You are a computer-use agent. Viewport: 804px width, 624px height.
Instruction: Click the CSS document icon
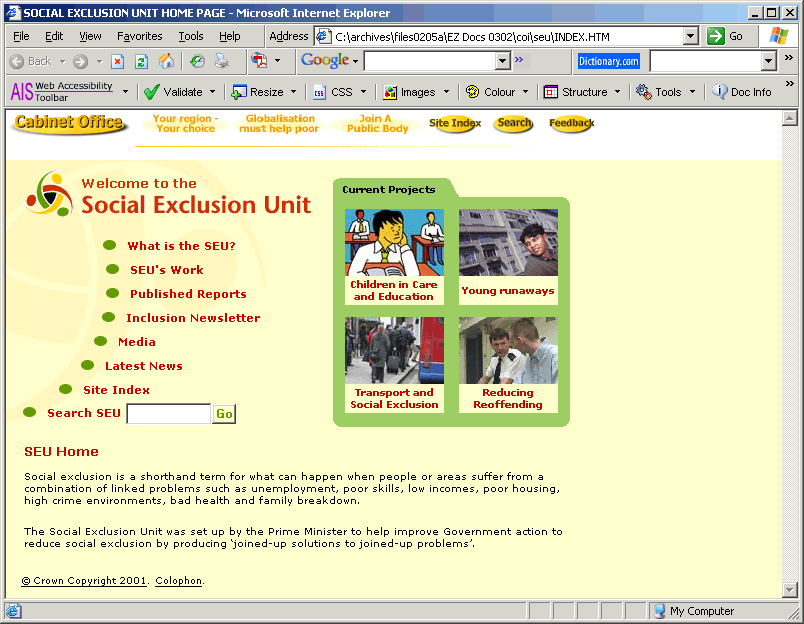319,92
